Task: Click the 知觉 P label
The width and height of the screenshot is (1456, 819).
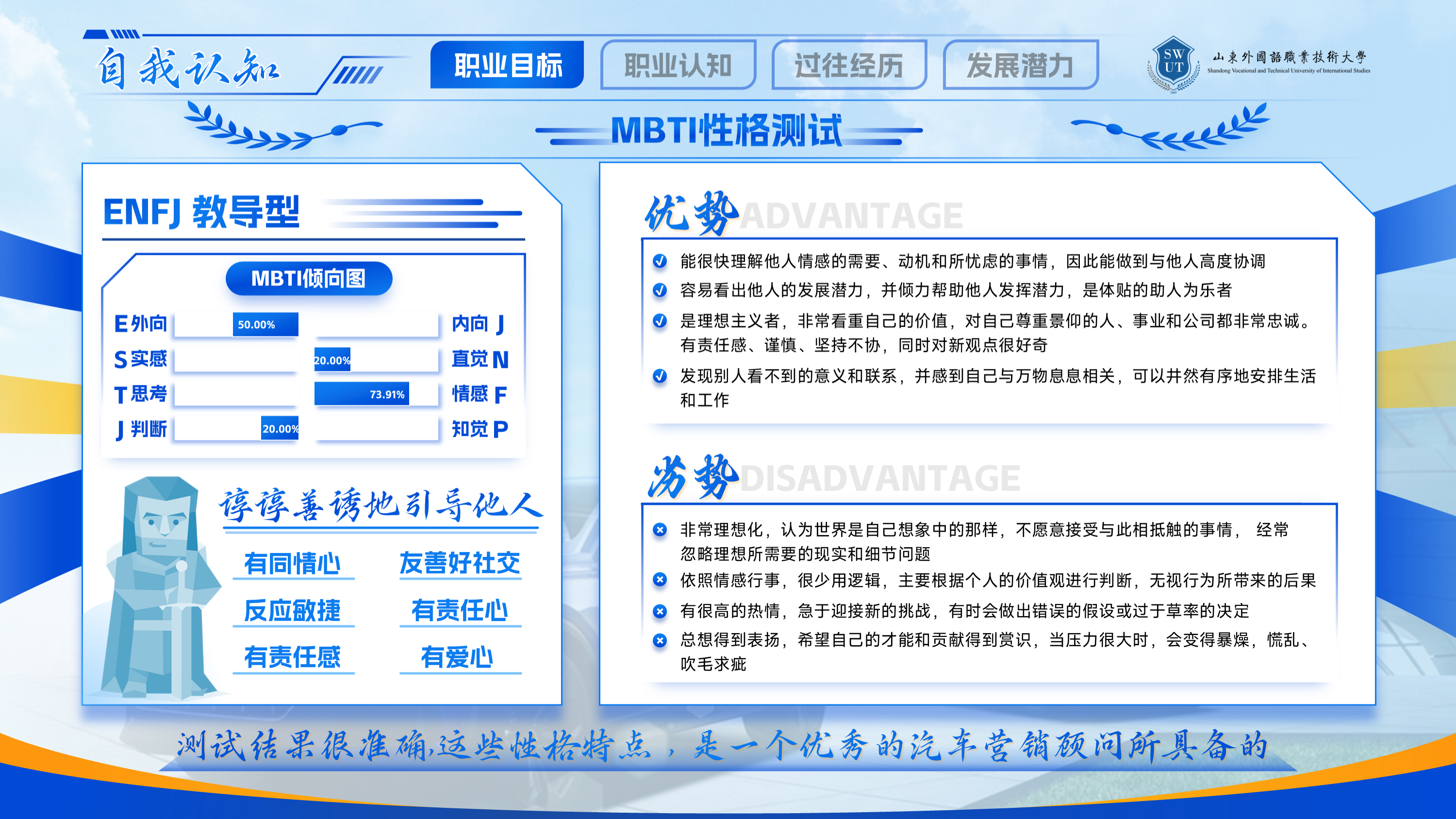Action: (x=480, y=429)
